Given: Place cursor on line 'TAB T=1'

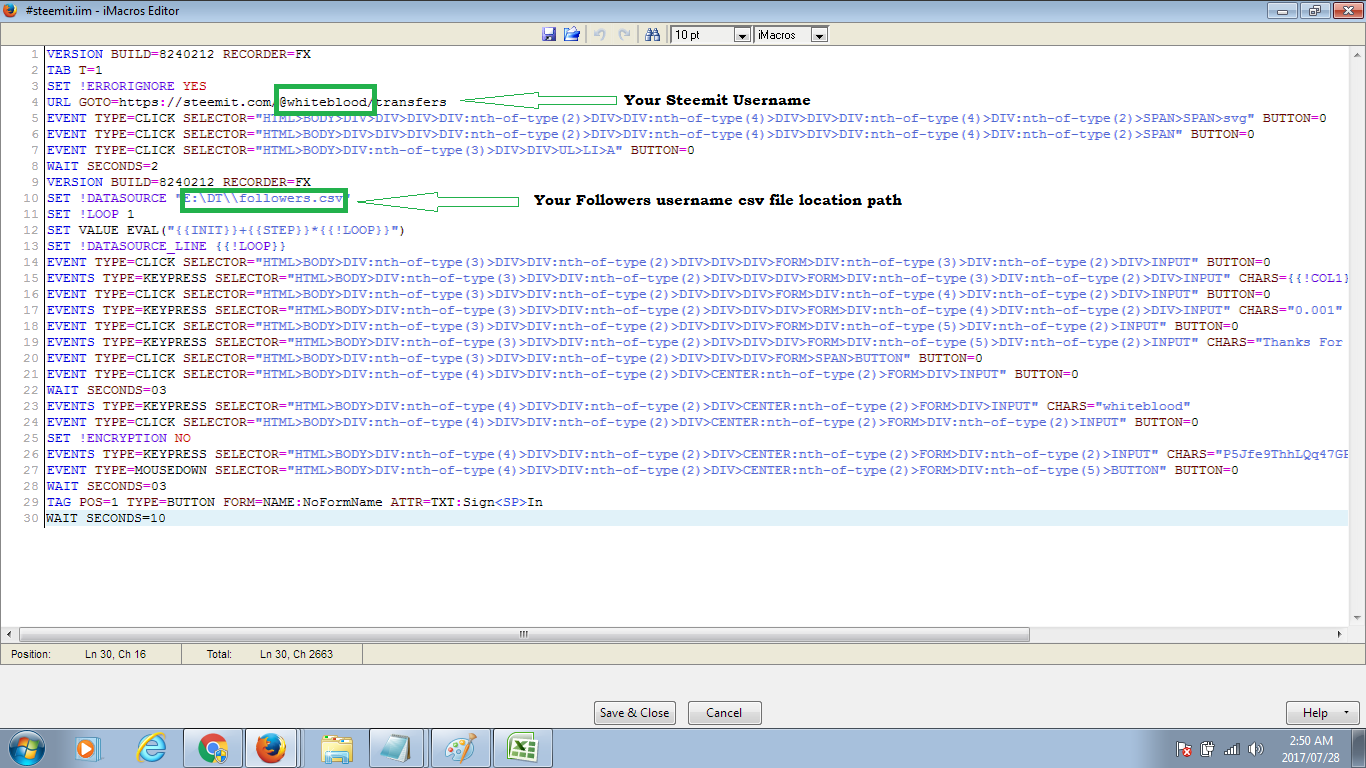Looking at the screenshot, I should 74,70.
